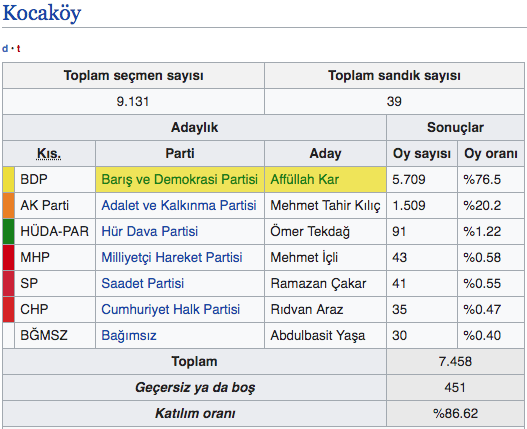The height and width of the screenshot is (429, 527).
Task: Select the 'Toplam seçmen sayısı' header
Action: click(x=133, y=76)
